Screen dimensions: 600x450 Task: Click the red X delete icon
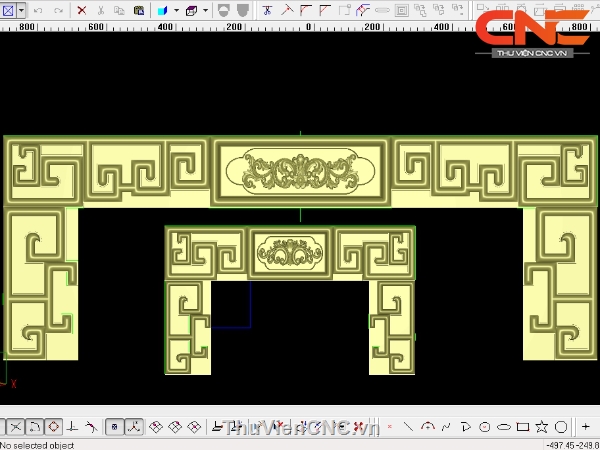[x=82, y=11]
